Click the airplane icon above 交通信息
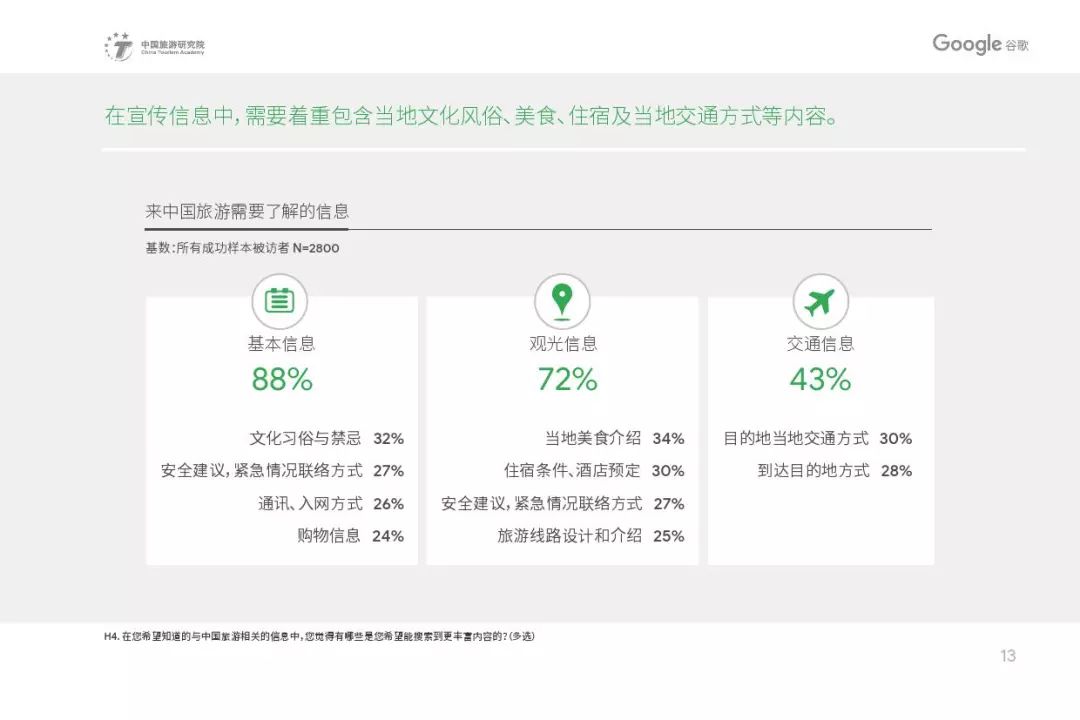 820,300
